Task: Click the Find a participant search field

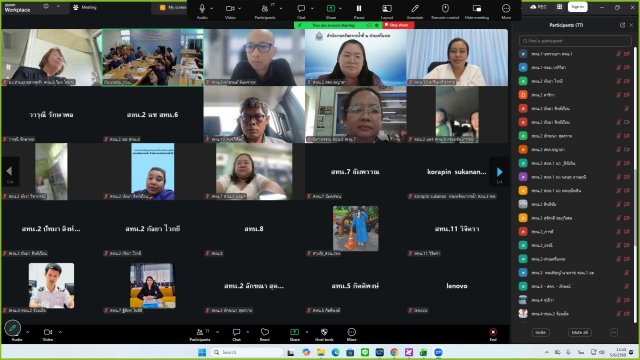Action: pyautogui.click(x=575, y=41)
